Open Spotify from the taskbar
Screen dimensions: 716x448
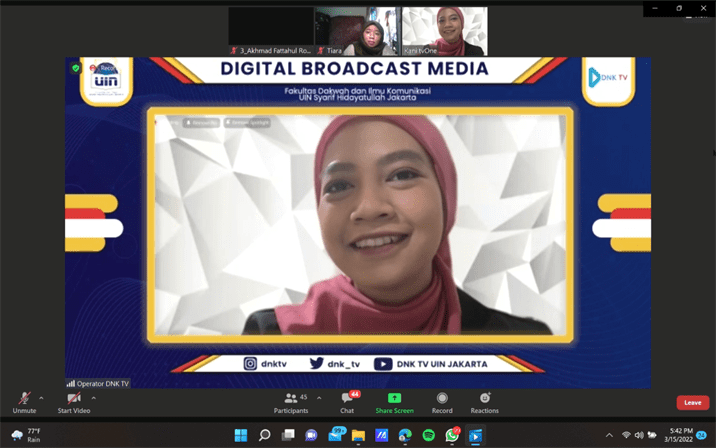[x=429, y=435]
